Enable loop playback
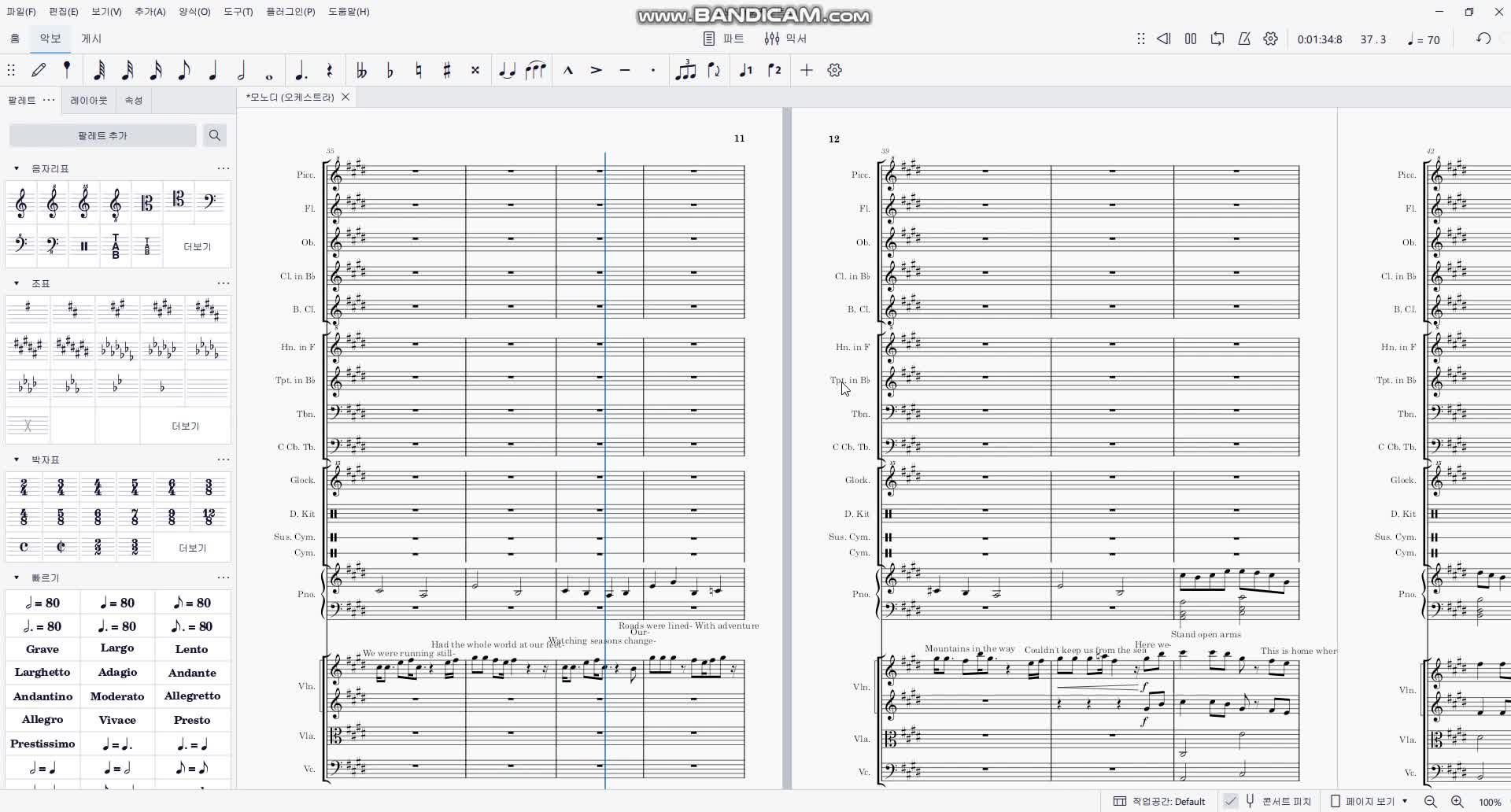 coord(1217,39)
